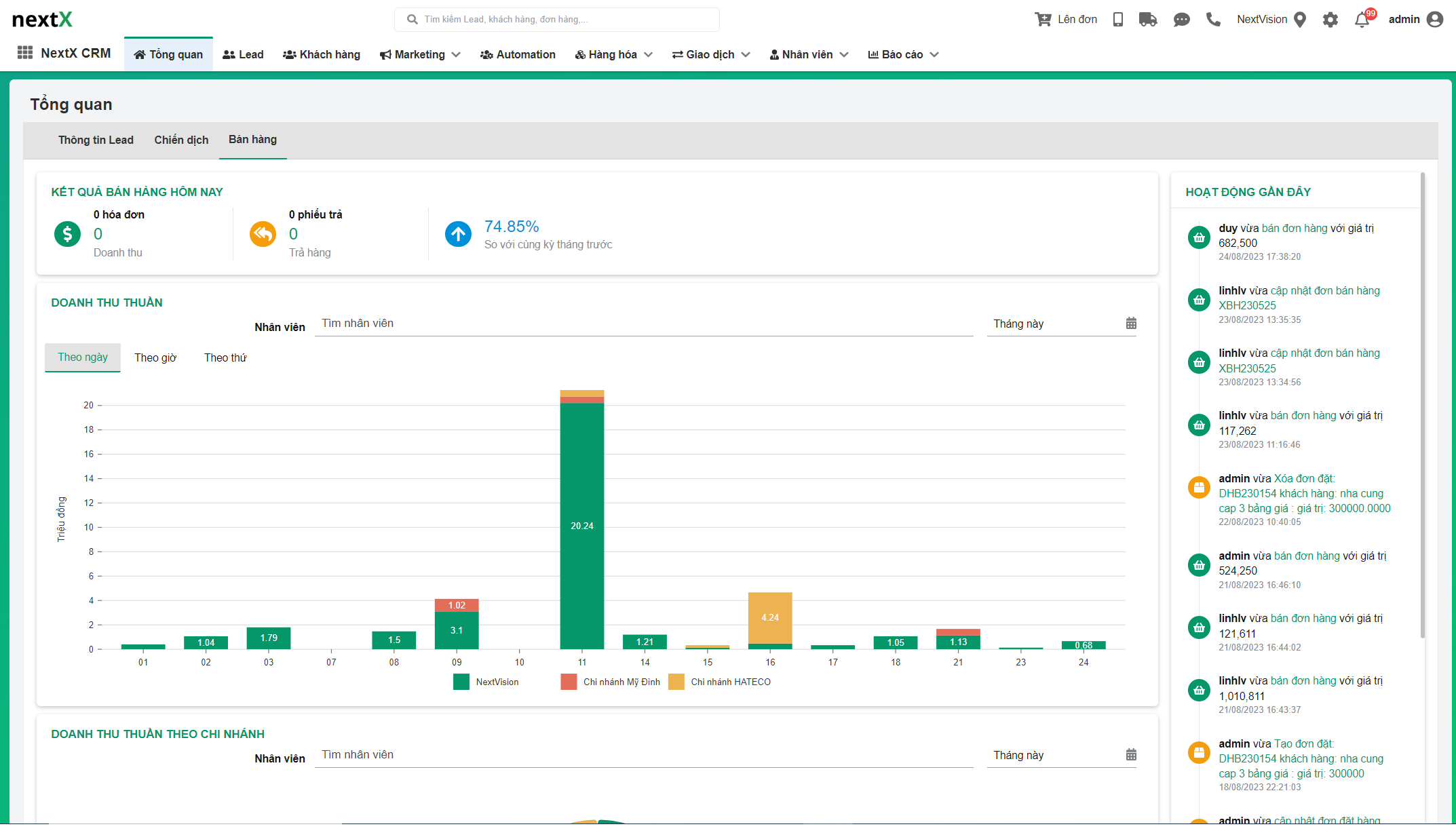Click the phone call icon
Image resolution: width=1456 pixels, height=833 pixels.
(x=1214, y=20)
